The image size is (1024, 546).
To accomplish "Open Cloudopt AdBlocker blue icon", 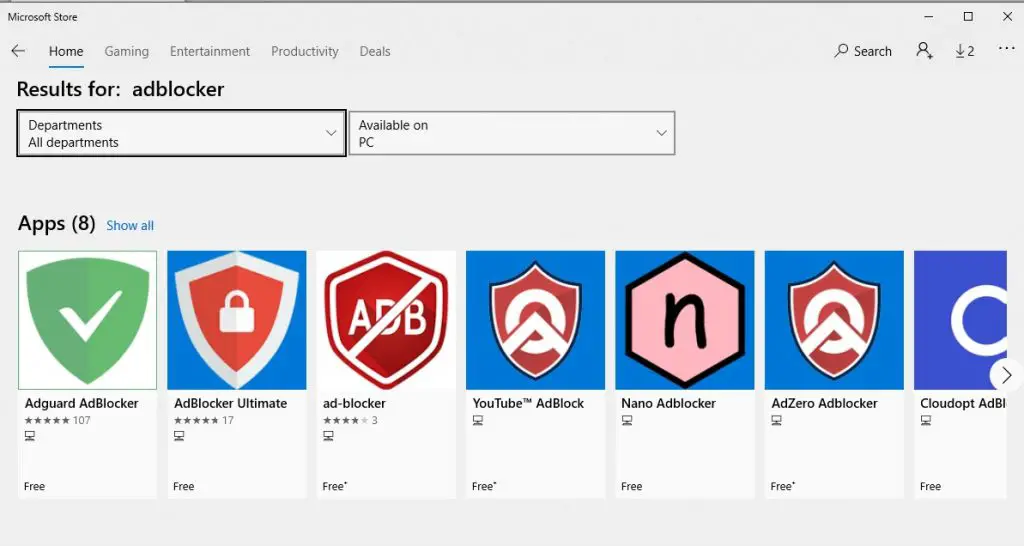I will (960, 320).
